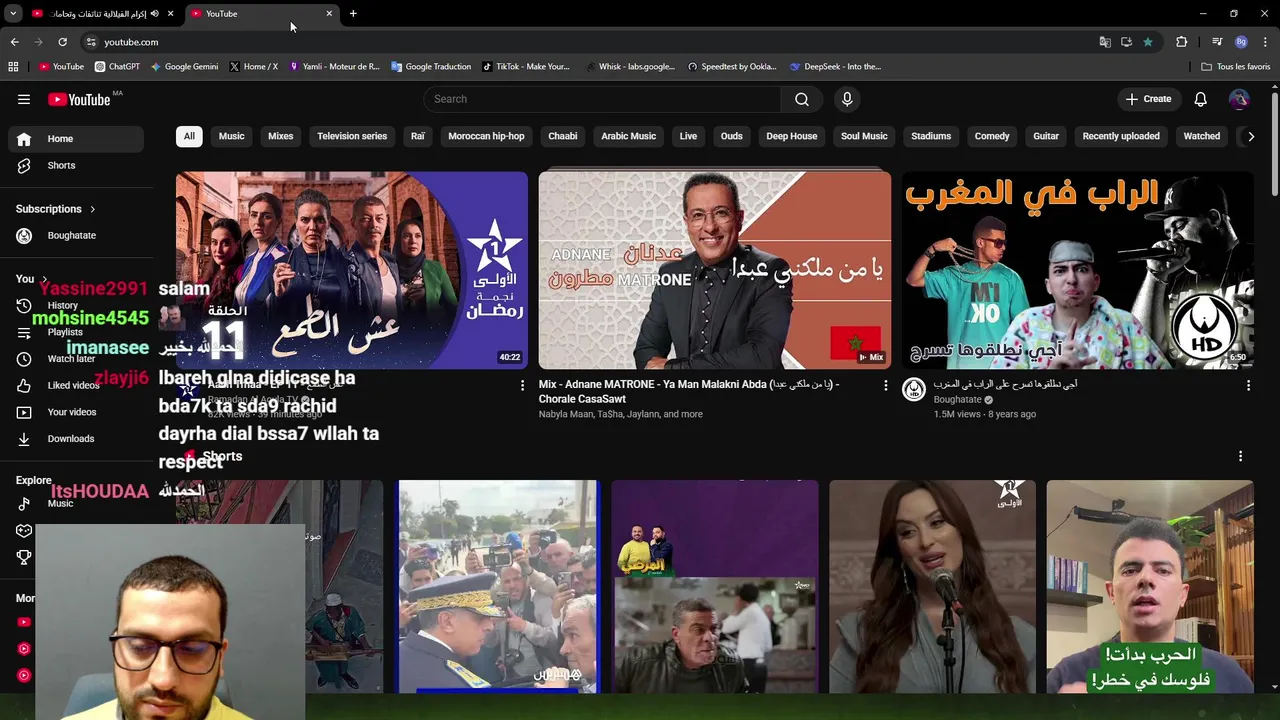
Task: Open three-dot menu for Boughatate rap video
Action: [1248, 385]
